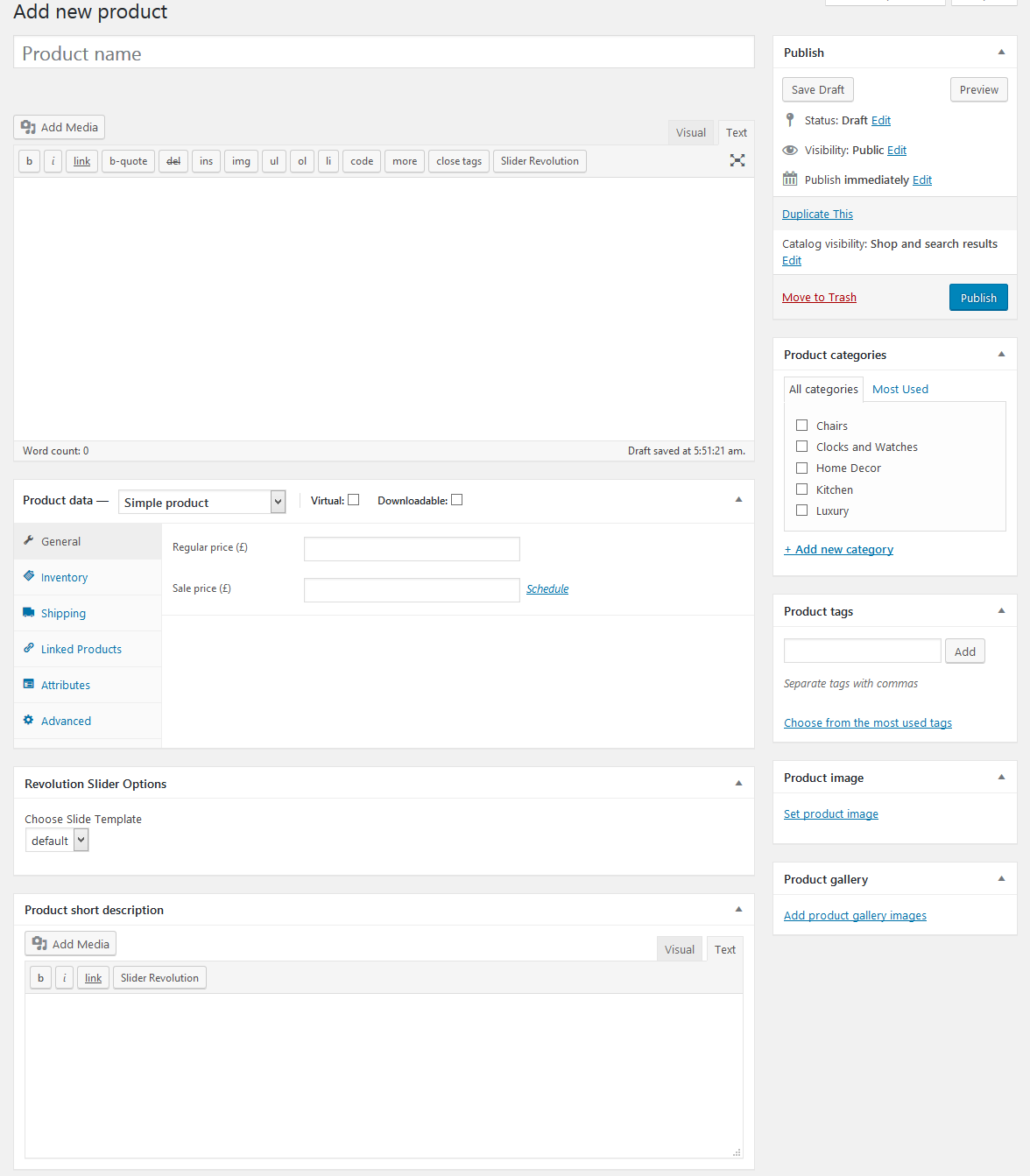
Task: Select the Linked Products chain icon
Action: pos(29,649)
